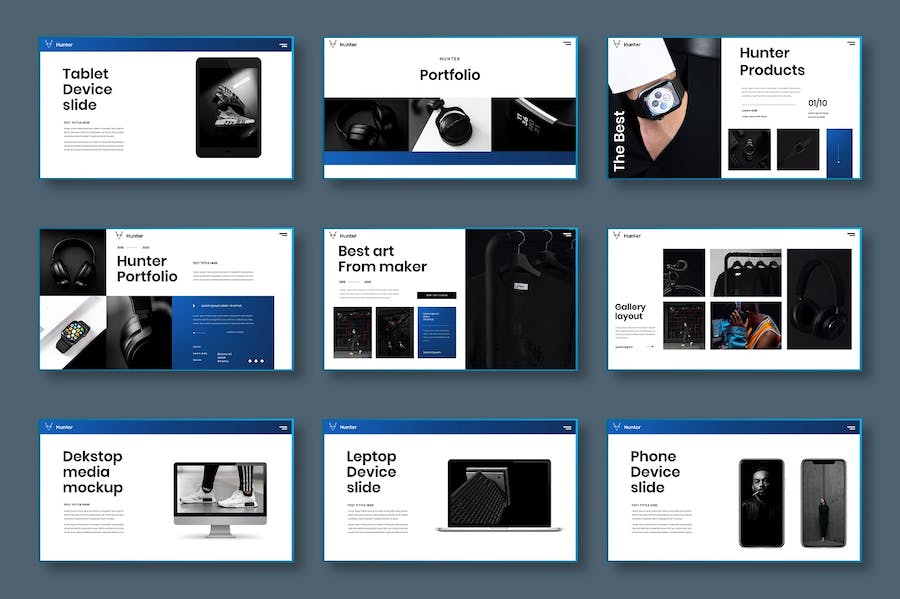The width and height of the screenshot is (900, 599).
Task: Click Hunter logo on Dekstop media mockup slide
Action: click(59, 427)
